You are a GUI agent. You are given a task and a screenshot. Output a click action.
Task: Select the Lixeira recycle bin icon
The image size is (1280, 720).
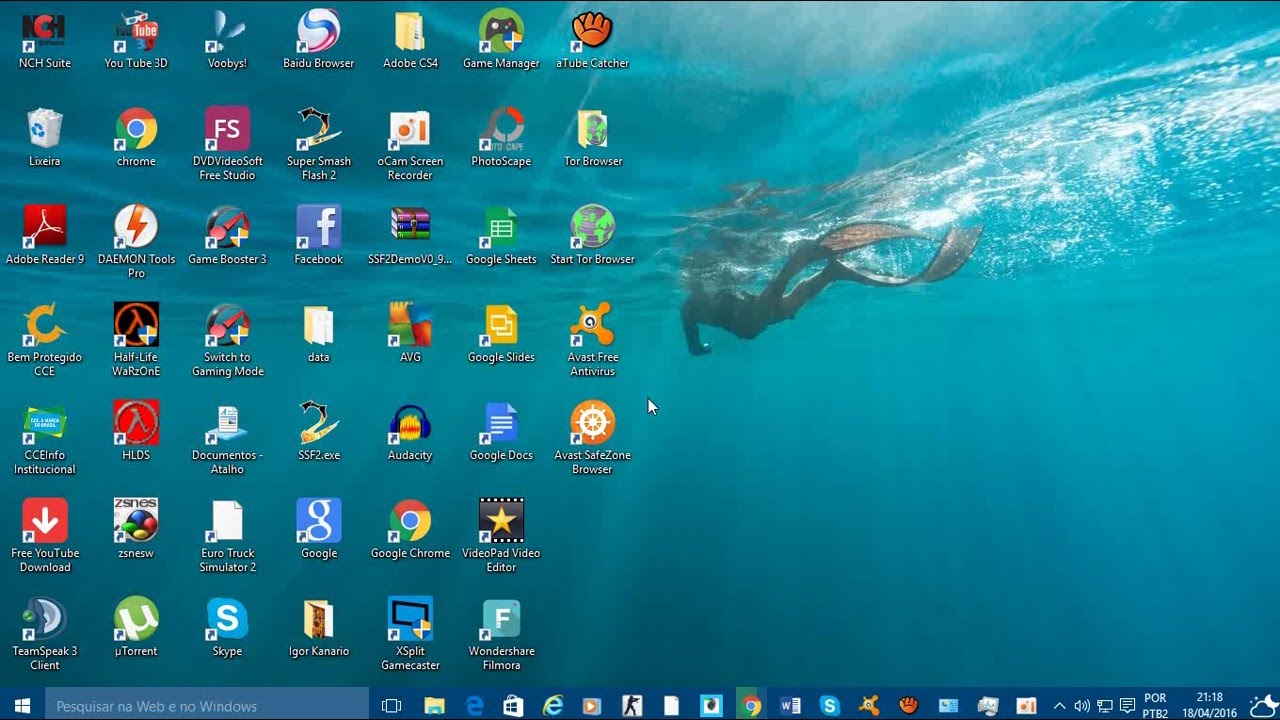click(45, 138)
